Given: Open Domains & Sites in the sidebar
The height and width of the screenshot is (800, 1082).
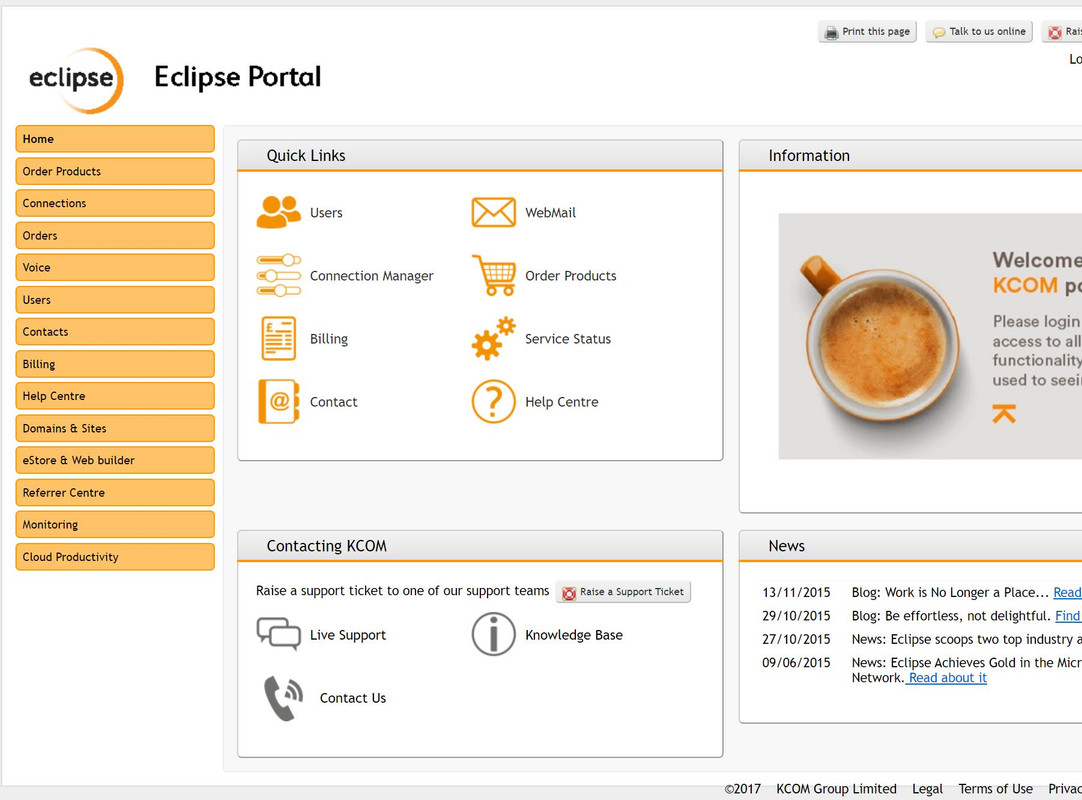Looking at the screenshot, I should [x=115, y=428].
